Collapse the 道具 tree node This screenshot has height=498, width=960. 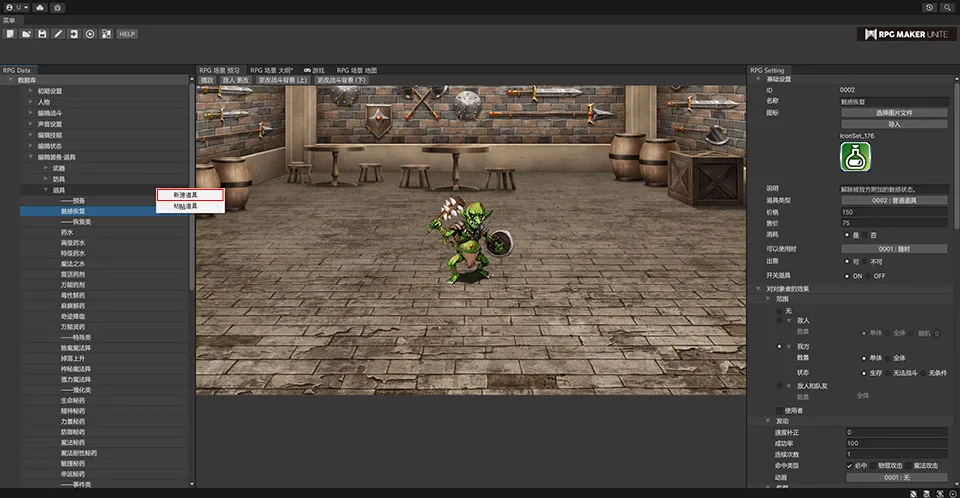pyautogui.click(x=46, y=189)
